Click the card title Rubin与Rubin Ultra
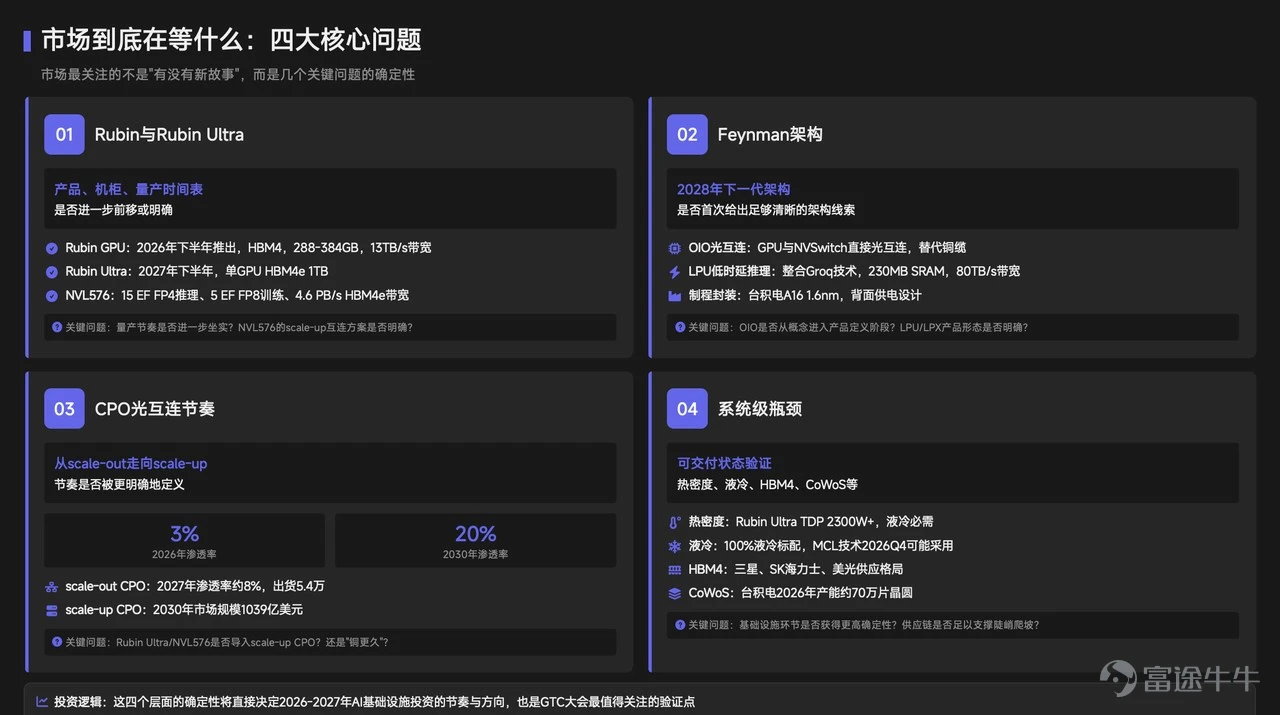 (169, 135)
